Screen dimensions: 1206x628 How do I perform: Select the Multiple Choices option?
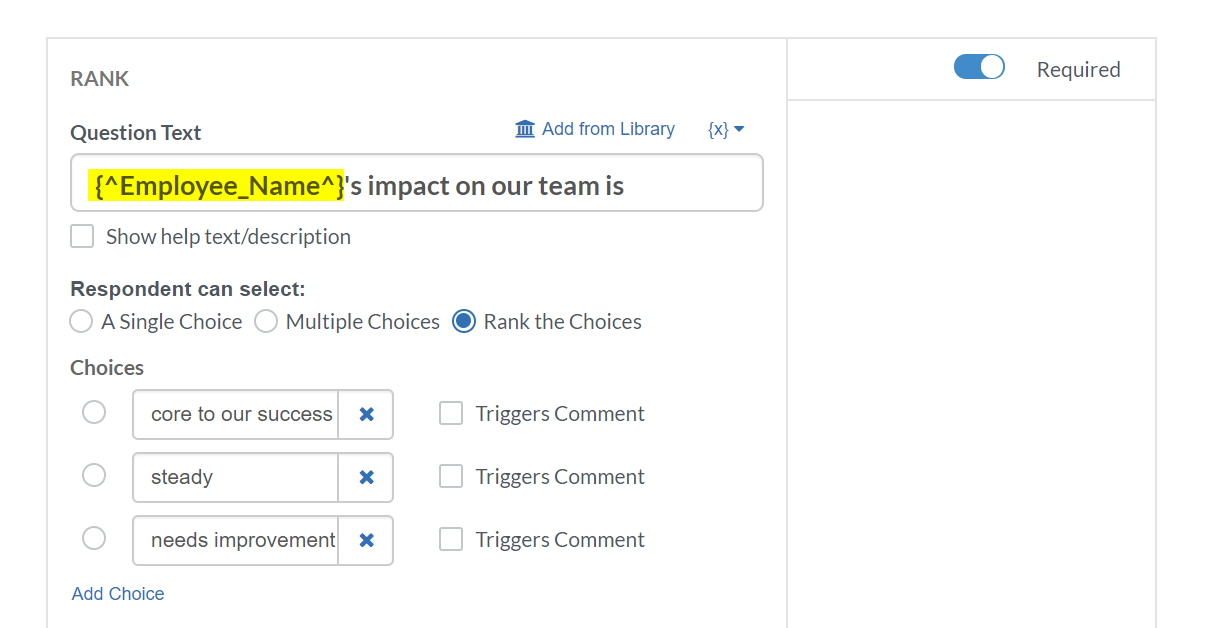(266, 322)
